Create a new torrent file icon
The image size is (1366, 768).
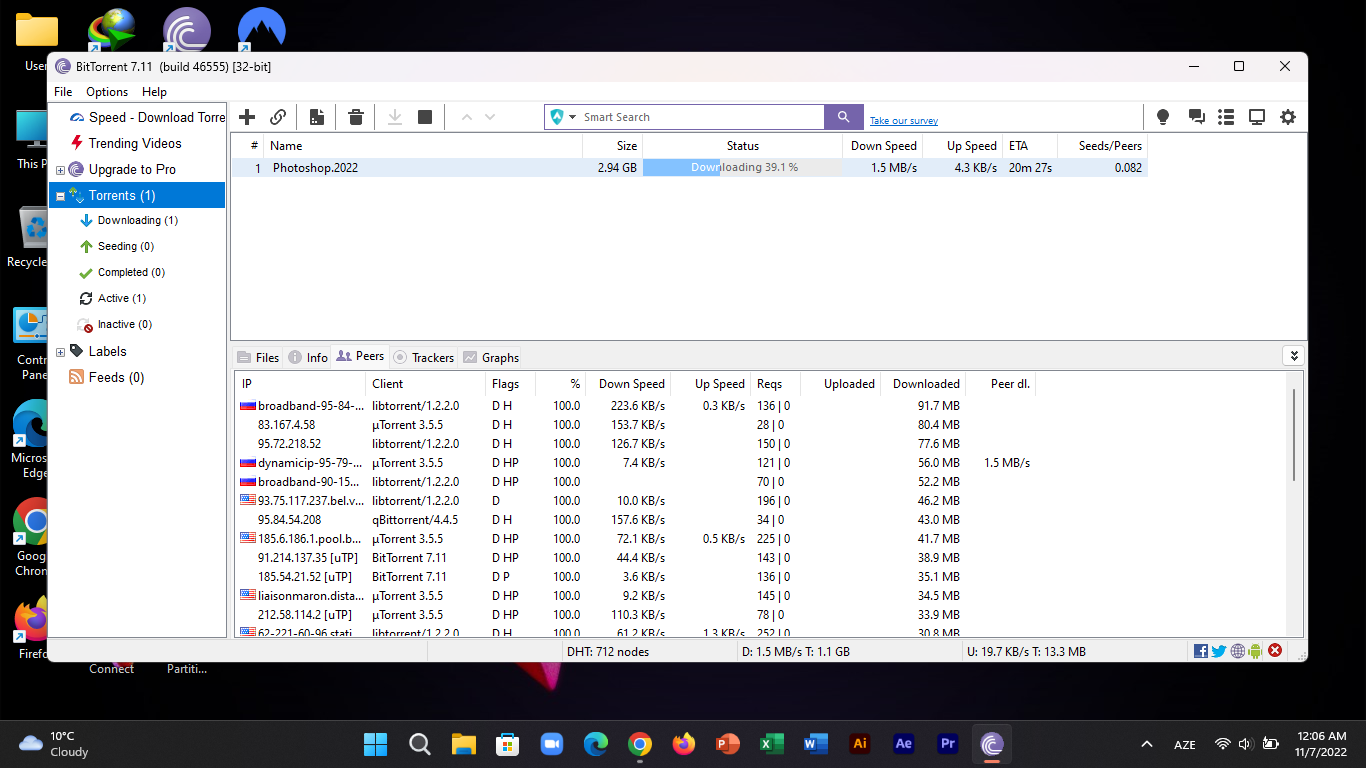(x=317, y=117)
